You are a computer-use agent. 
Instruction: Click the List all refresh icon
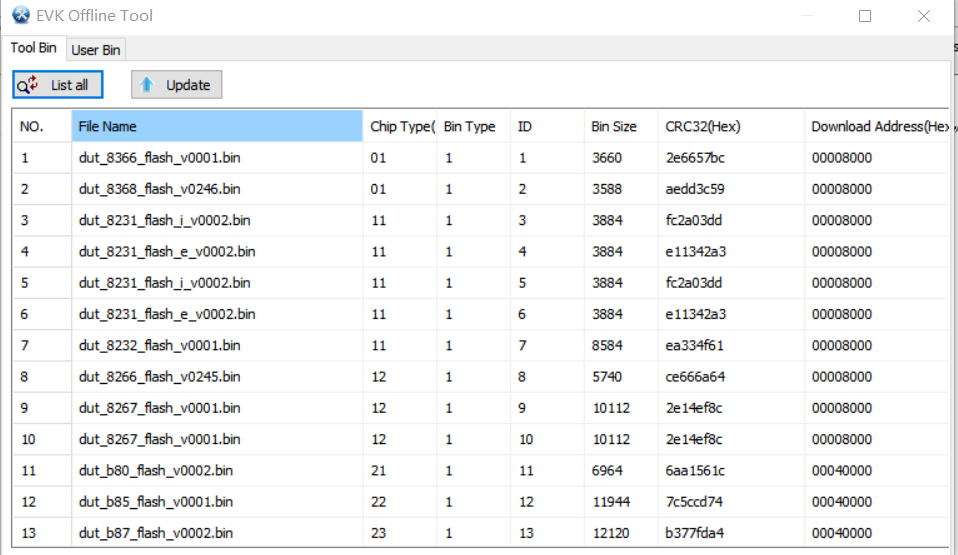coord(27,85)
